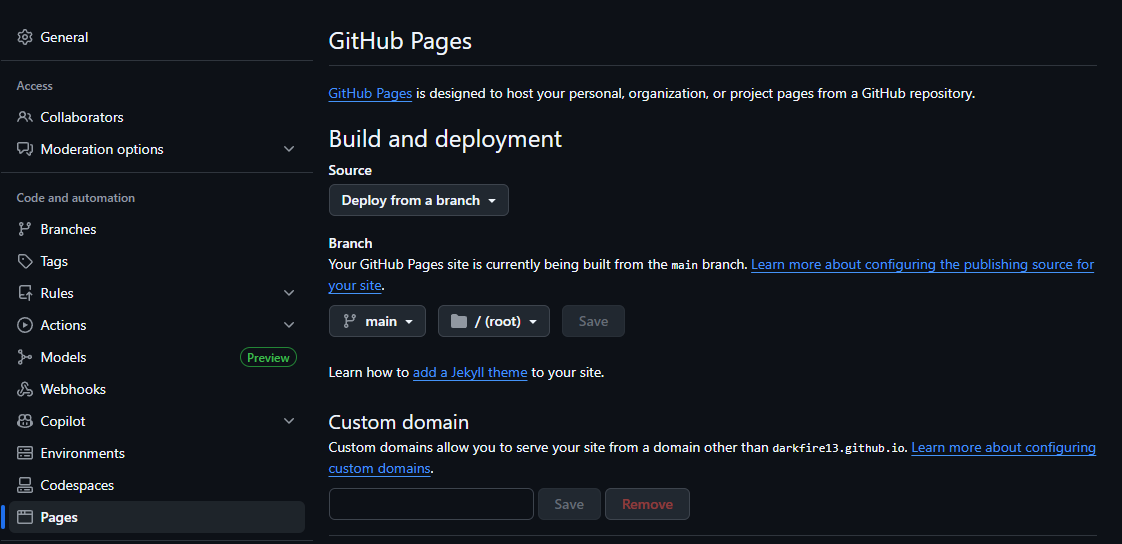Image resolution: width=1122 pixels, height=544 pixels.
Task: Click the Collaborators people icon
Action: 25,117
